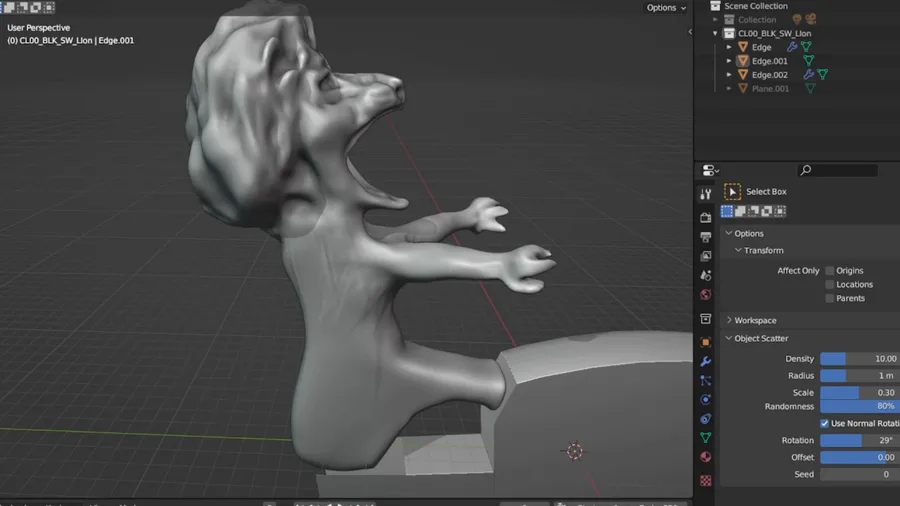Adjust the Scale slider
Viewport: 900px width, 506px height.
point(860,392)
